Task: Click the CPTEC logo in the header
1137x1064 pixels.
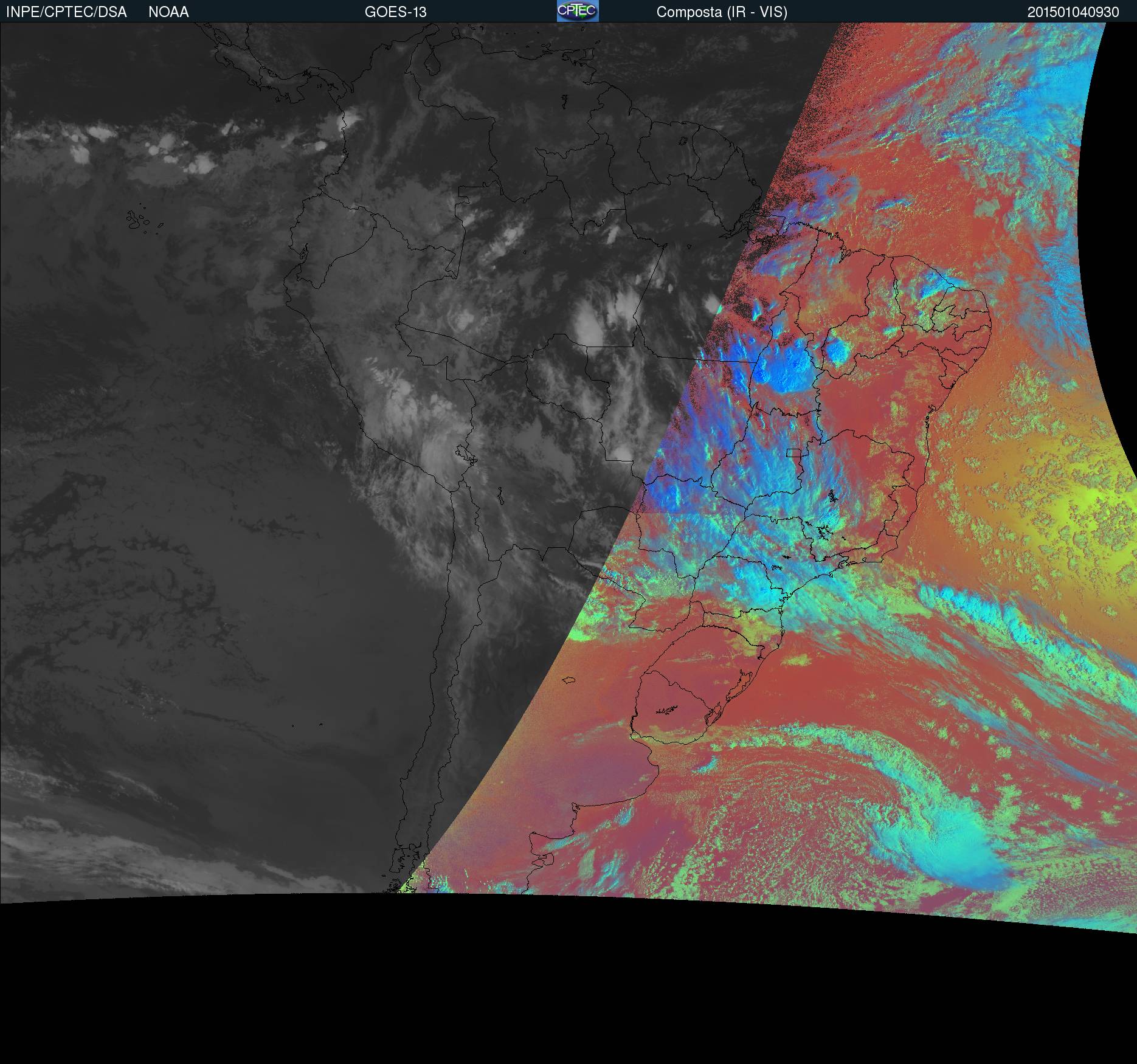Action: 578,11
